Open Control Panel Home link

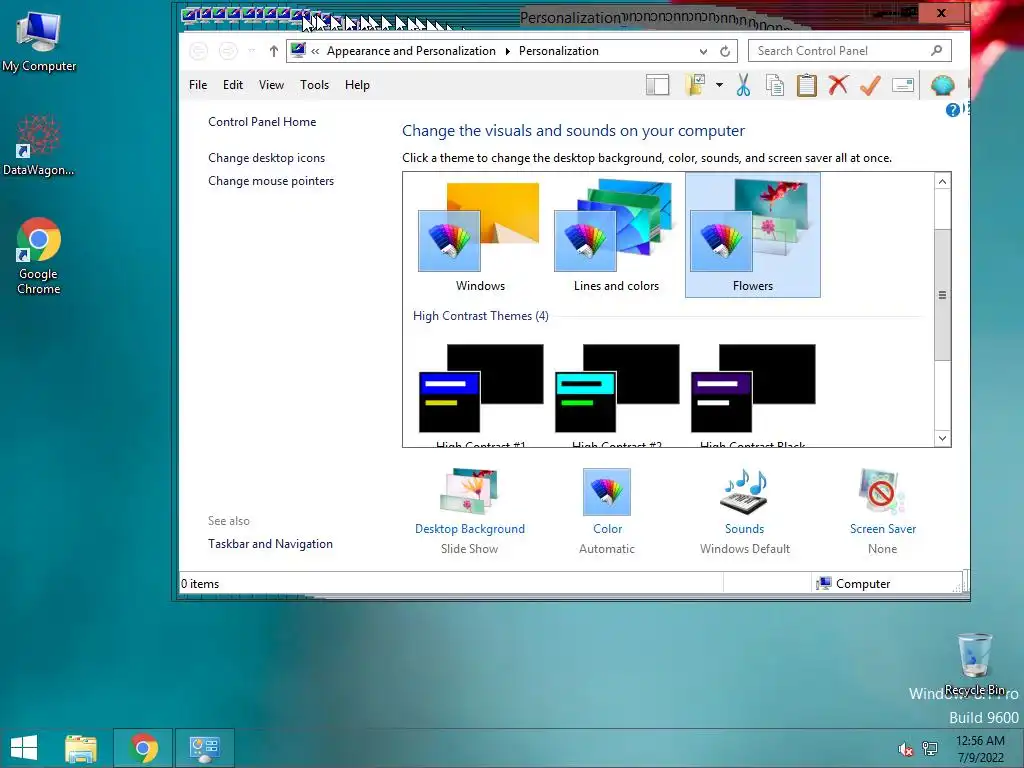pos(262,121)
